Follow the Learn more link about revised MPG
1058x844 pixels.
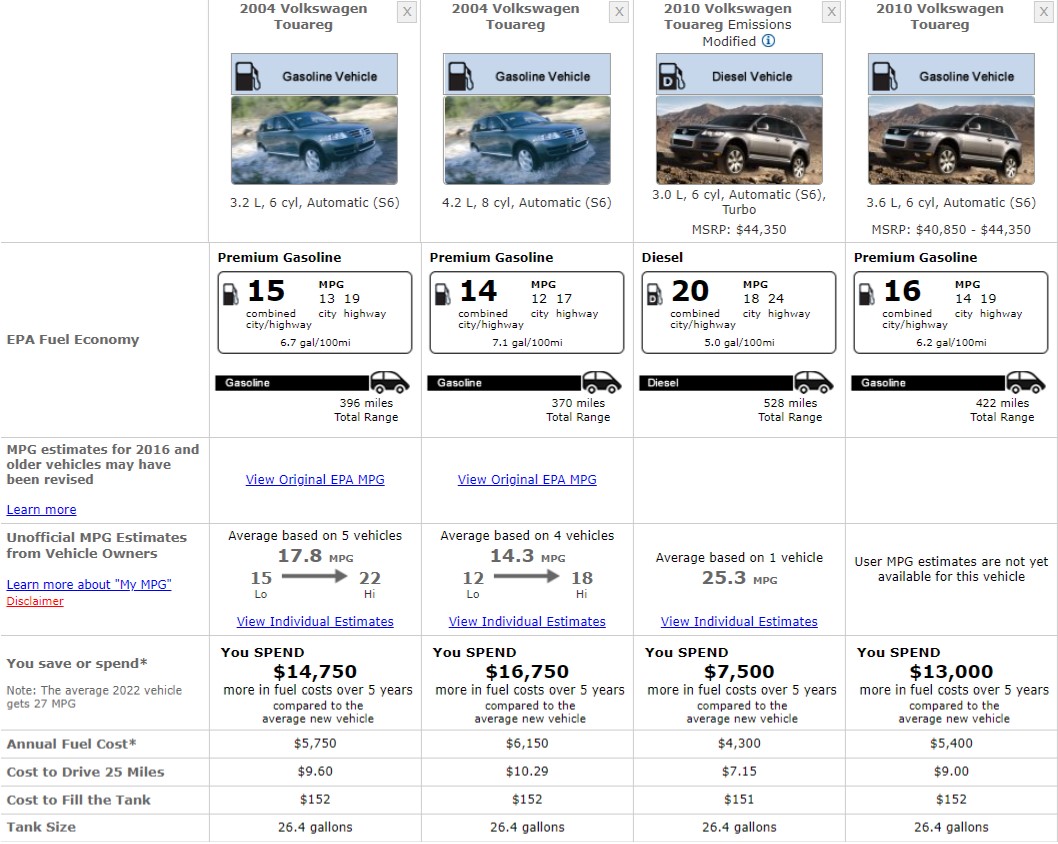tap(41, 510)
